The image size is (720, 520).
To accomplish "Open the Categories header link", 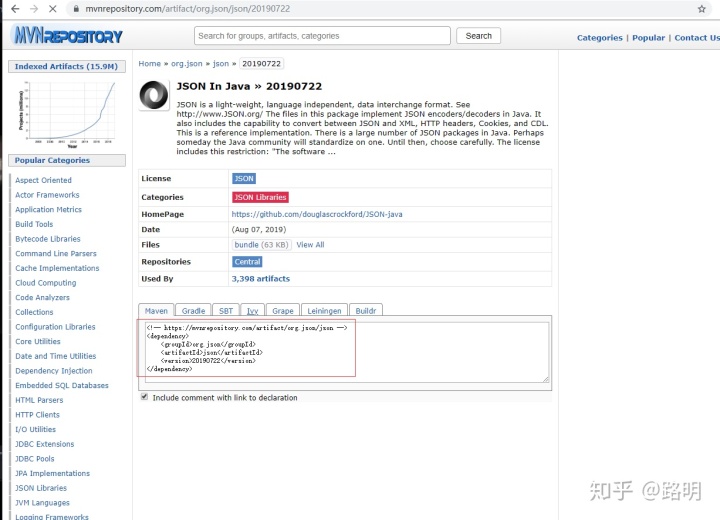I will tap(600, 38).
